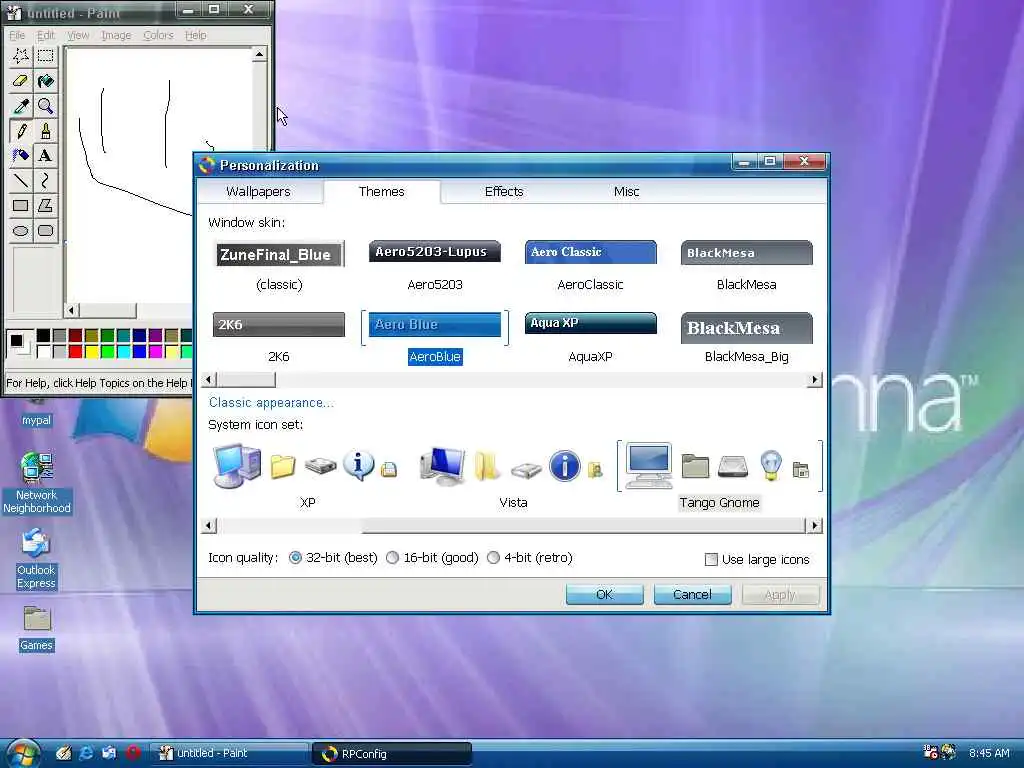Switch to the Effects tab

pos(504,191)
